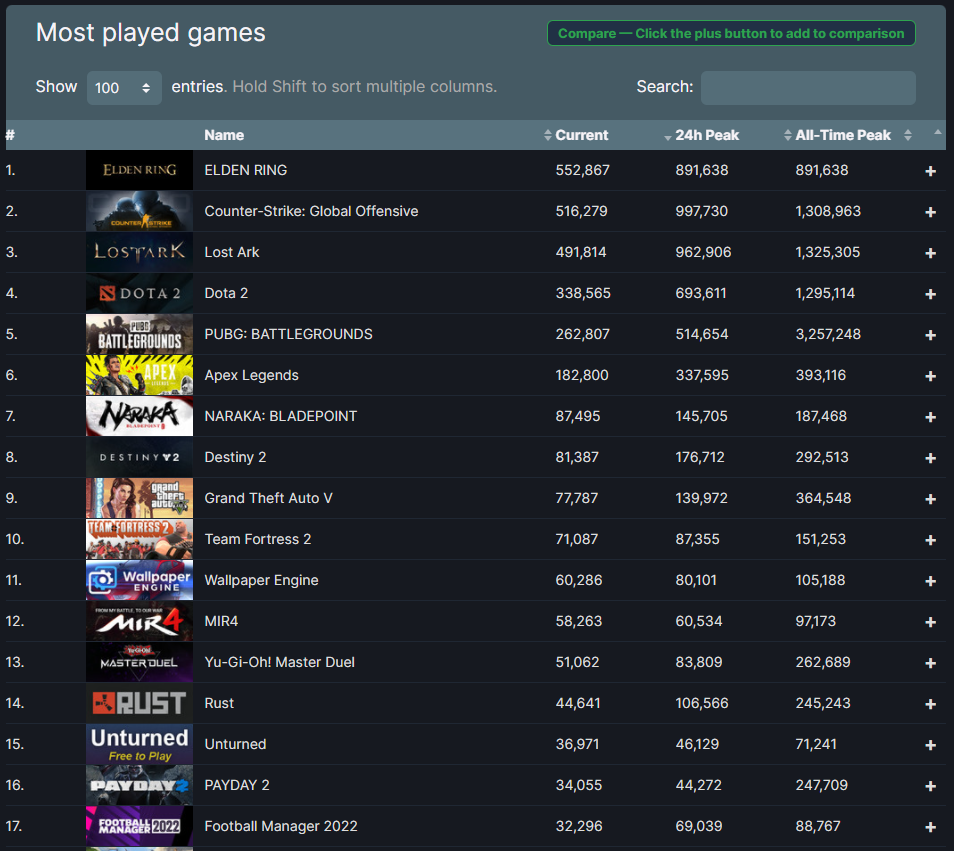The image size is (954, 851).
Task: Add Apex Legends to the comparison
Action: point(930,376)
